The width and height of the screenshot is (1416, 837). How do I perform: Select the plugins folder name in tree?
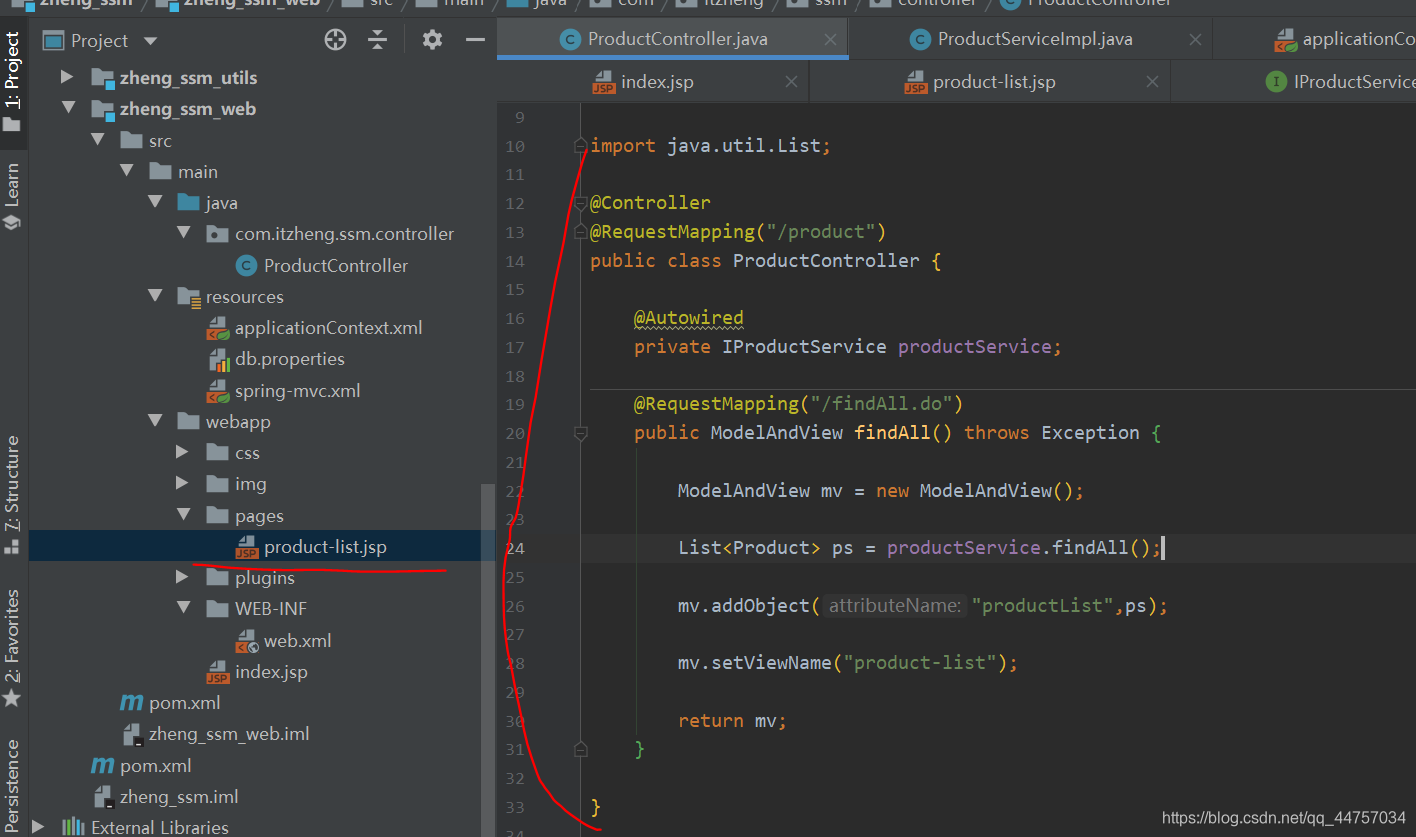(x=265, y=577)
